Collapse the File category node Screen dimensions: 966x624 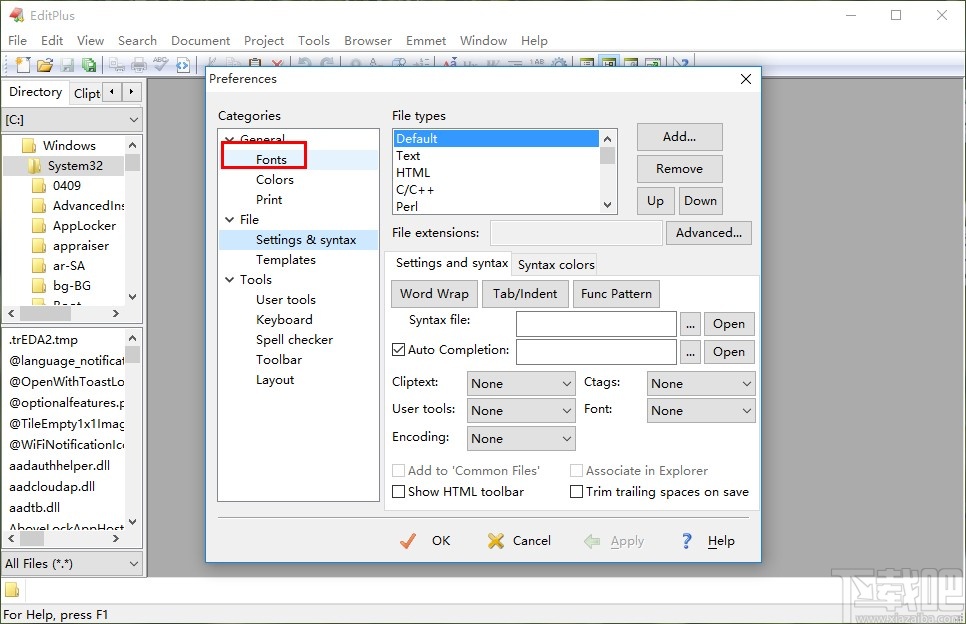point(230,219)
